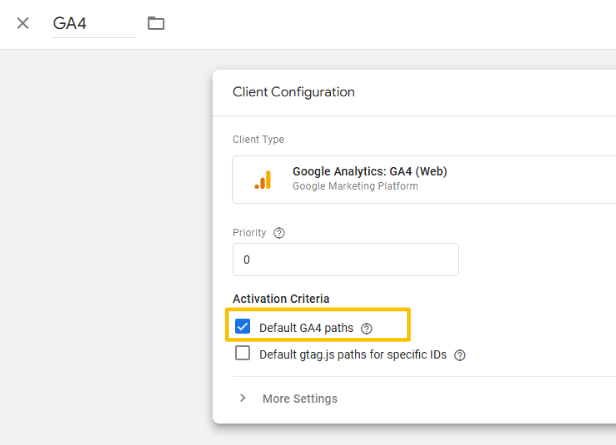
Task: Click the Default GA4 paths label text
Action: coord(306,328)
